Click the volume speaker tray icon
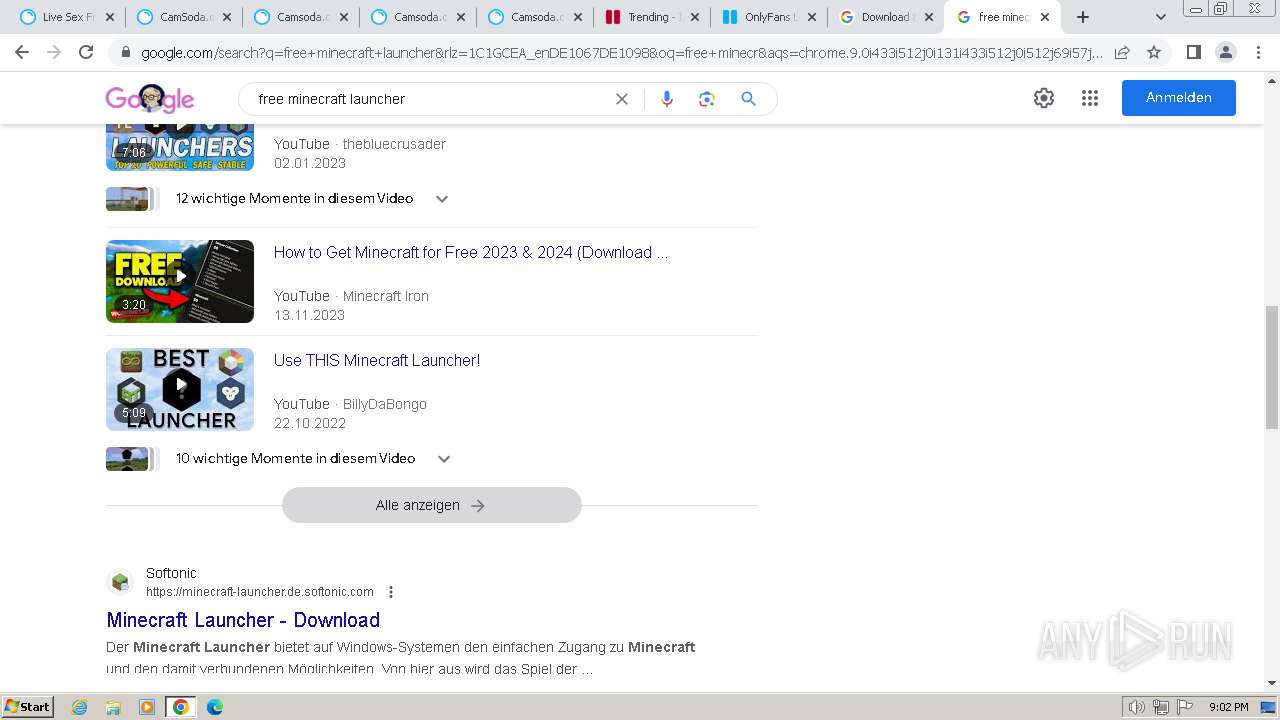Screen dimensions: 1280x720 (x=1136, y=707)
